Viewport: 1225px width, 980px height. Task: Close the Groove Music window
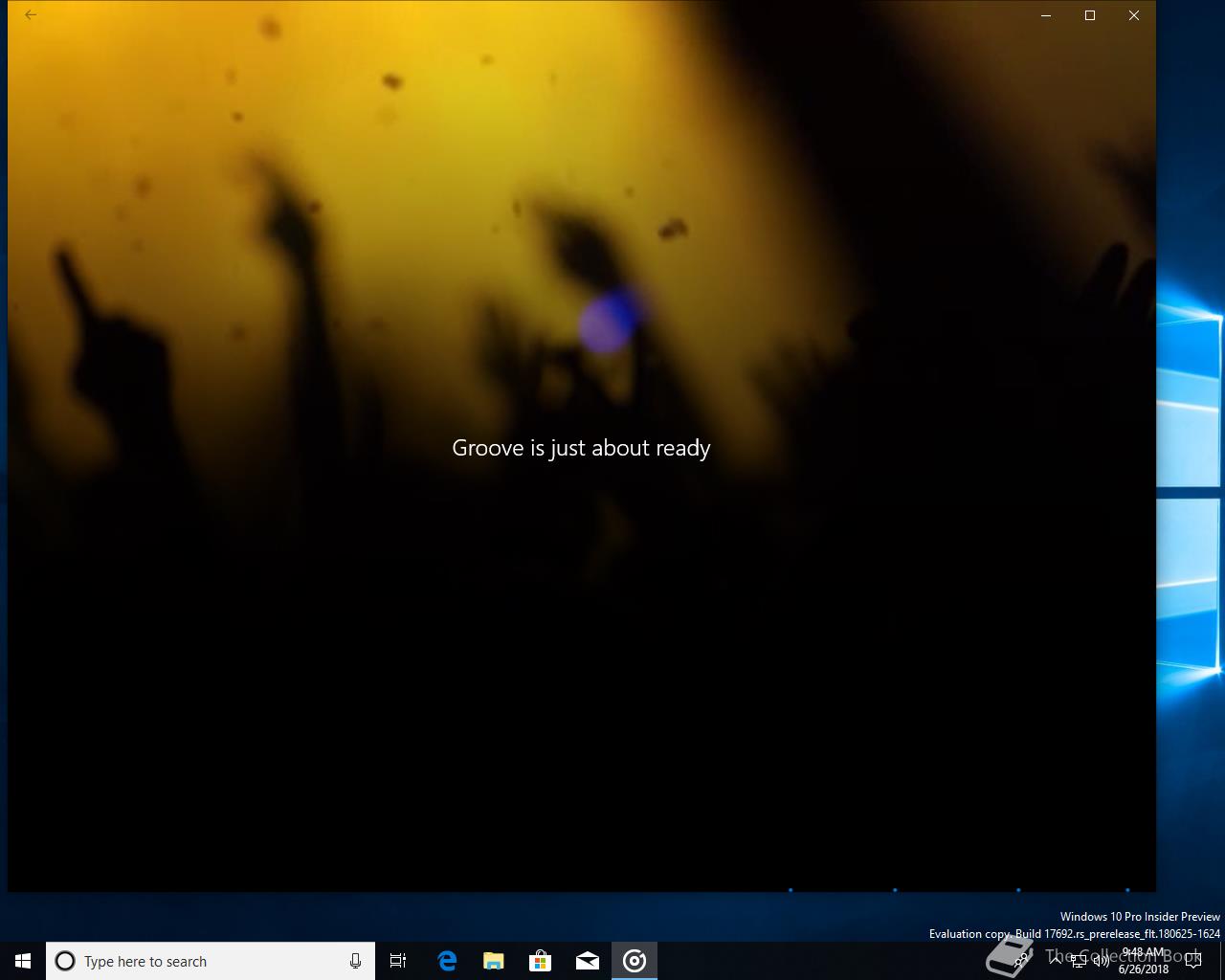pos(1134,15)
